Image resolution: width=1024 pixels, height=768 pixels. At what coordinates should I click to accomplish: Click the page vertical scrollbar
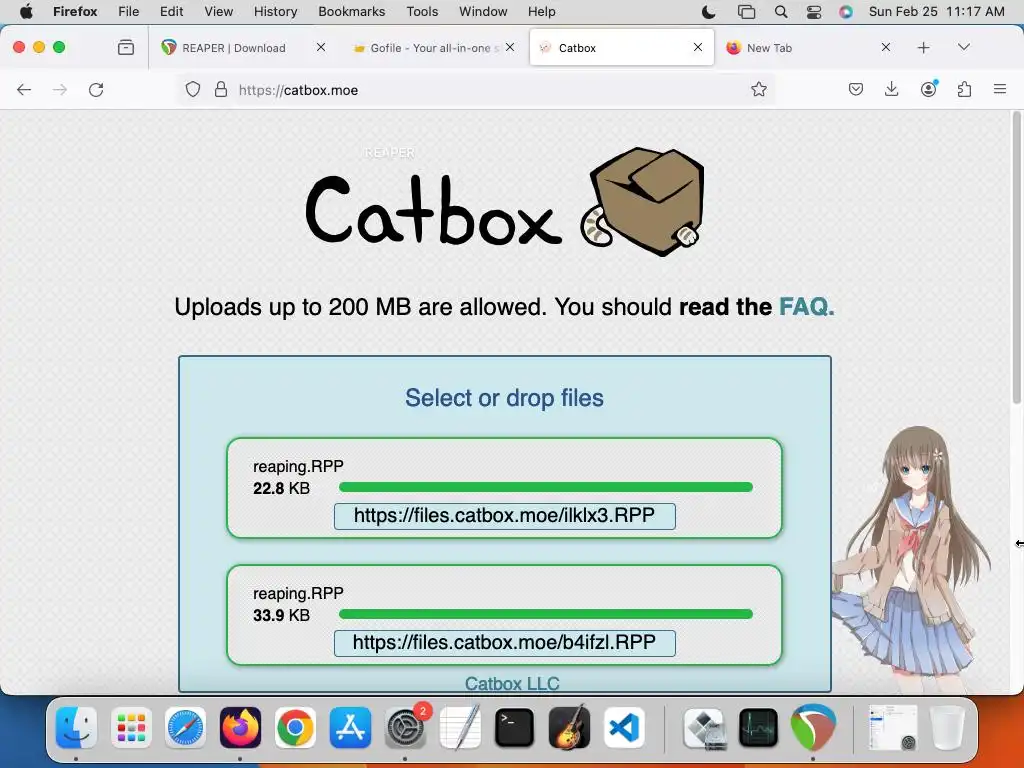tap(1016, 257)
